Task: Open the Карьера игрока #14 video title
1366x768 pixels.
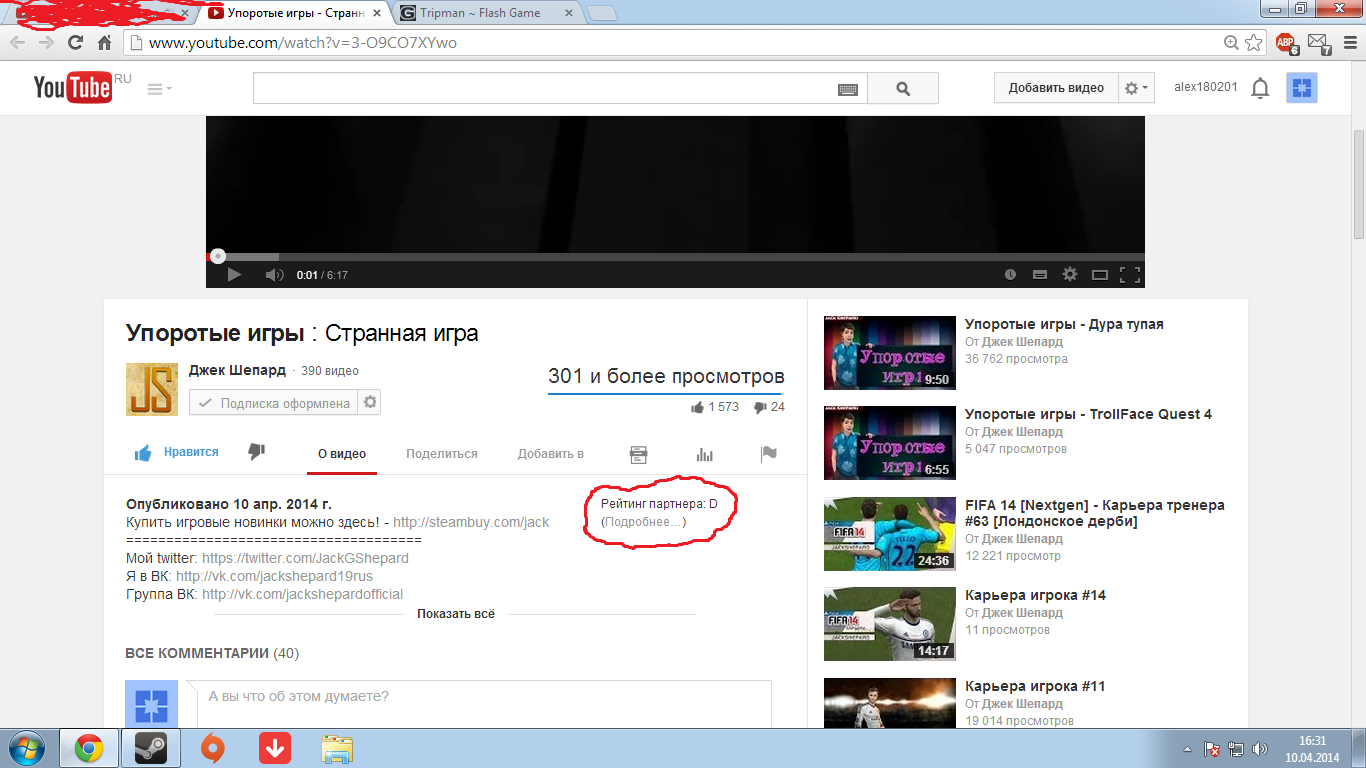Action: click(x=1035, y=595)
